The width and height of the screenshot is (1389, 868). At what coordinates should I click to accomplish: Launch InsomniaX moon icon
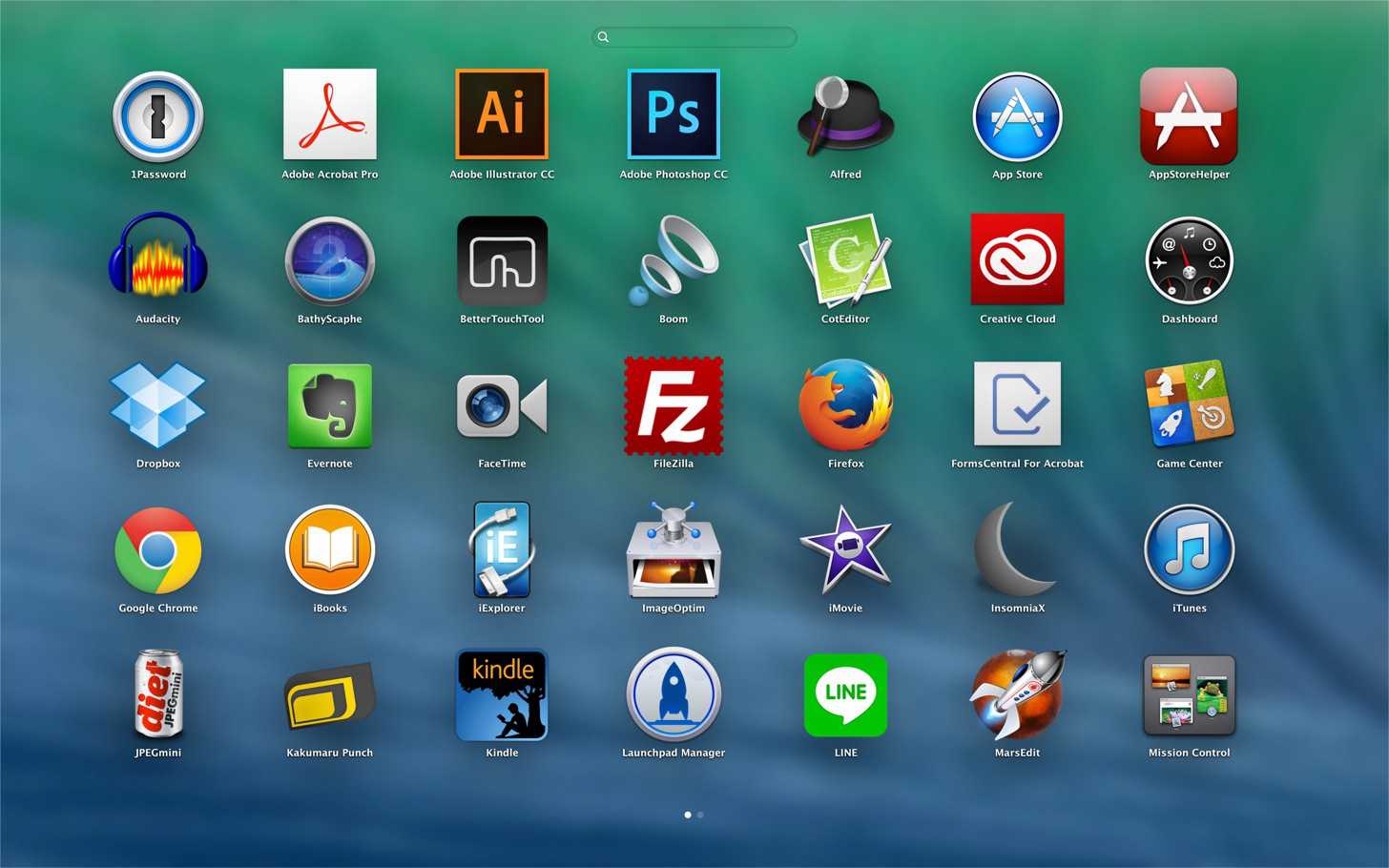[x=1013, y=550]
